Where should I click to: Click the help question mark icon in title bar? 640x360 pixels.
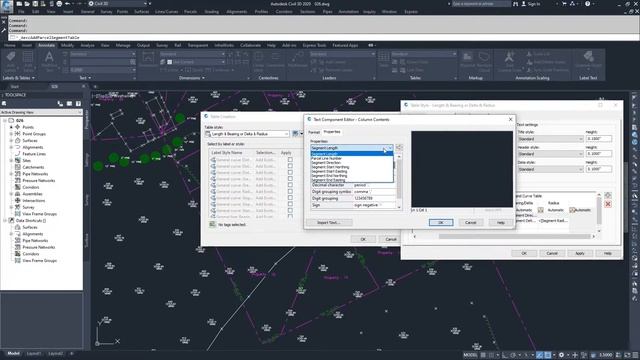pos(587,4)
